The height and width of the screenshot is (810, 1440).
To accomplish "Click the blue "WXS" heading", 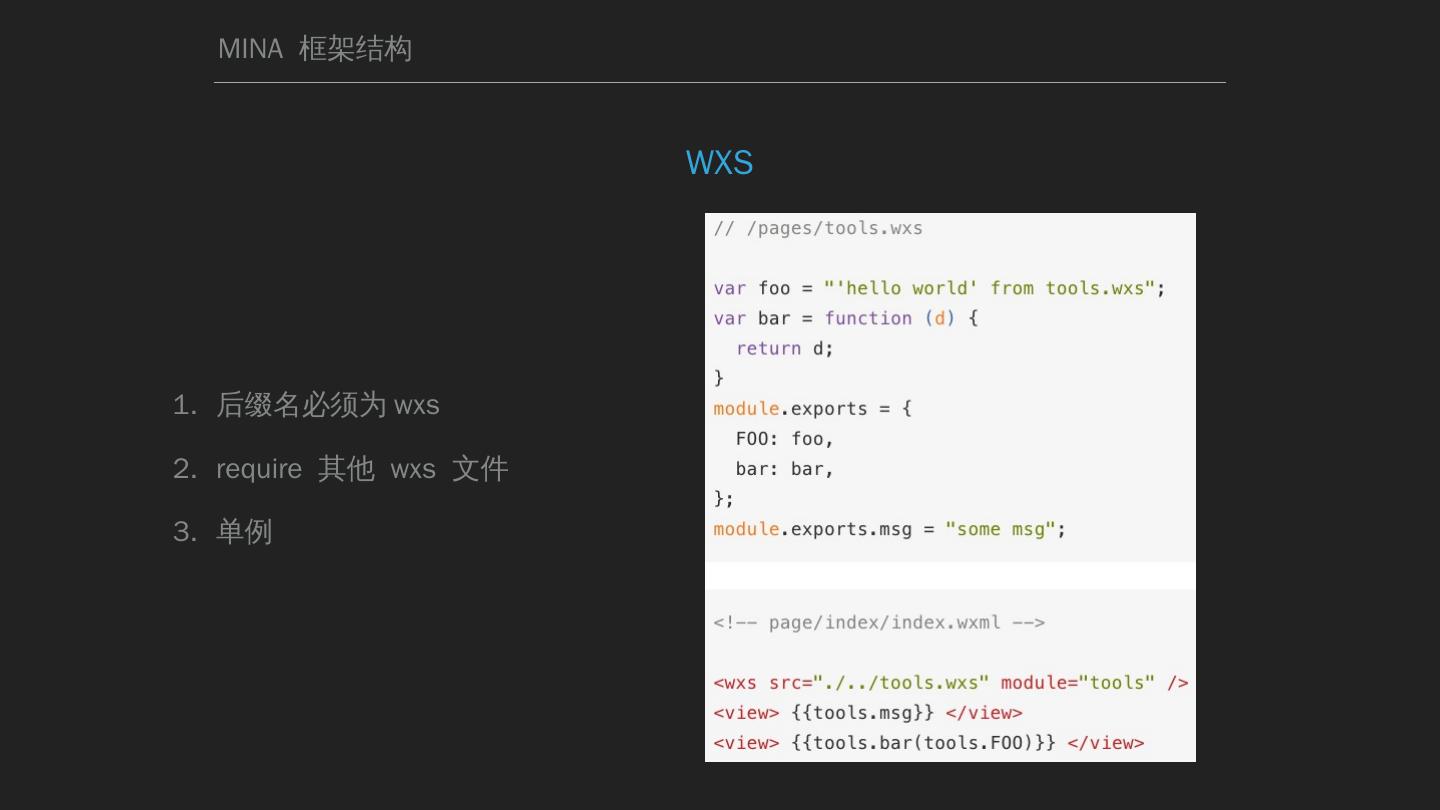I will (x=719, y=162).
